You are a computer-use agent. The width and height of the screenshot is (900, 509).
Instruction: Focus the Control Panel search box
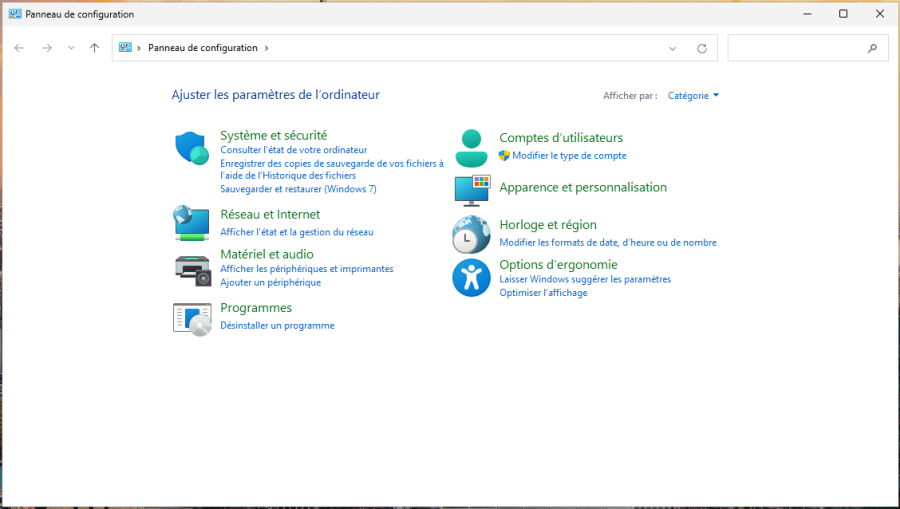pos(800,48)
